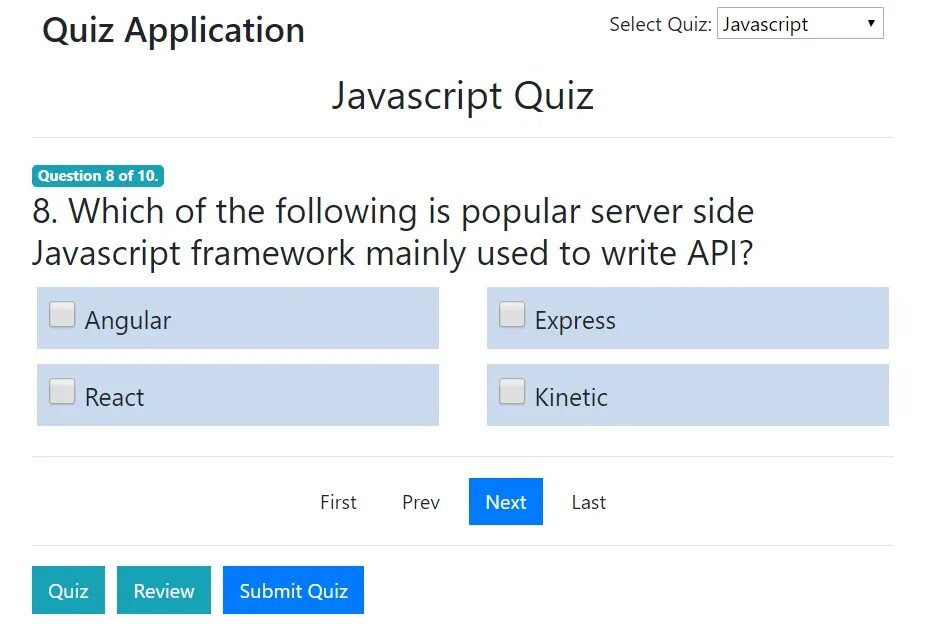Skip to the Last question
Screen dimensions: 926x635
tap(589, 502)
